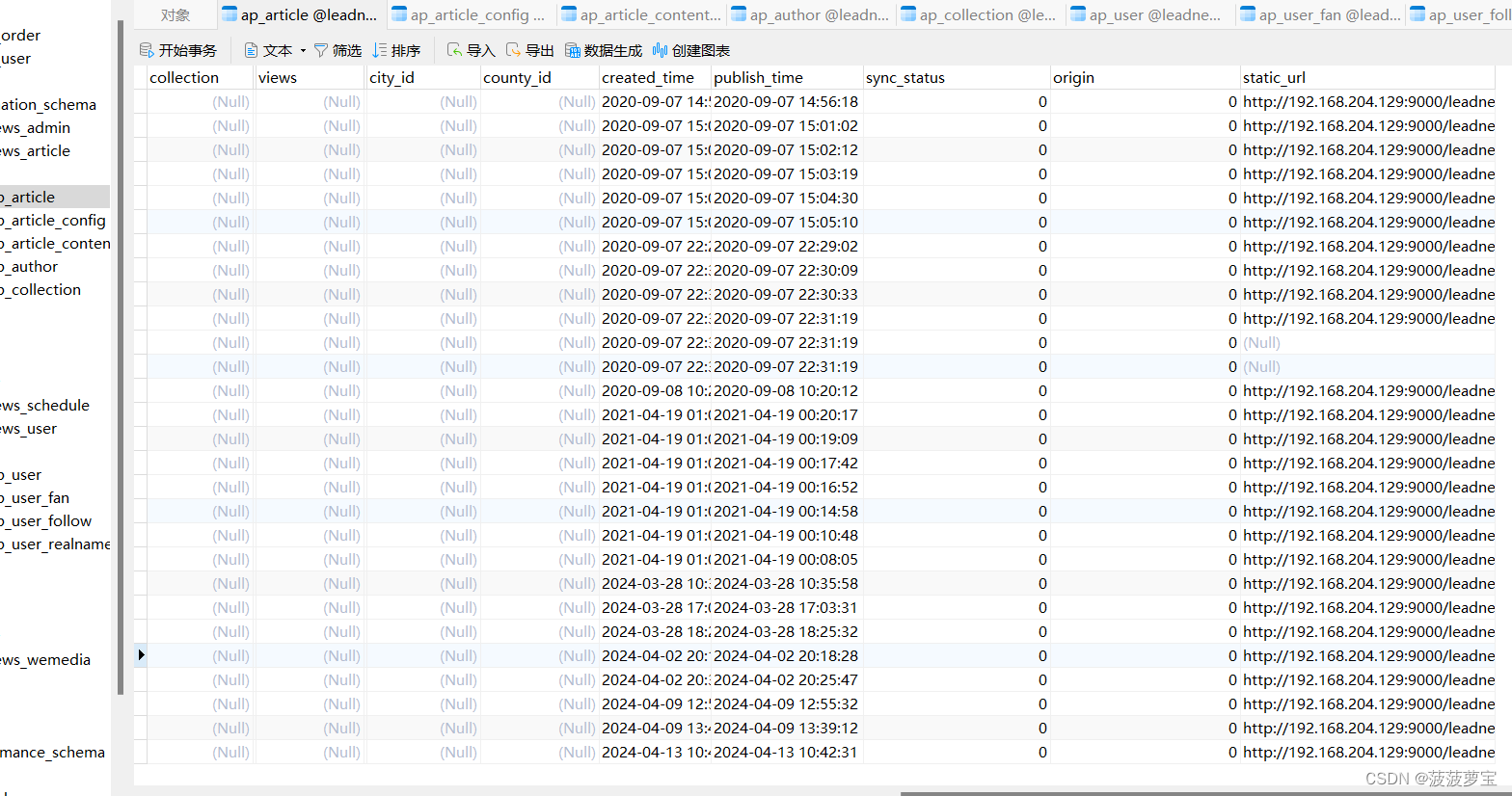The height and width of the screenshot is (796, 1512).
Task: Switch to the ap_user_fan tab
Action: pos(1320,15)
